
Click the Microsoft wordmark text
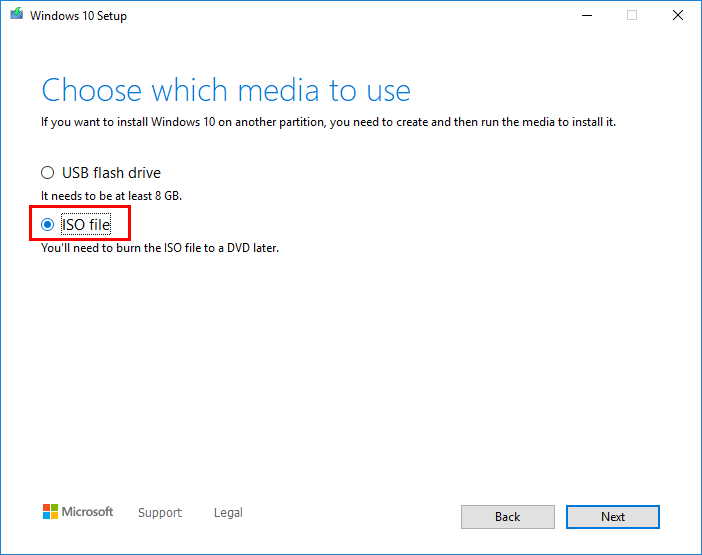pos(88,512)
